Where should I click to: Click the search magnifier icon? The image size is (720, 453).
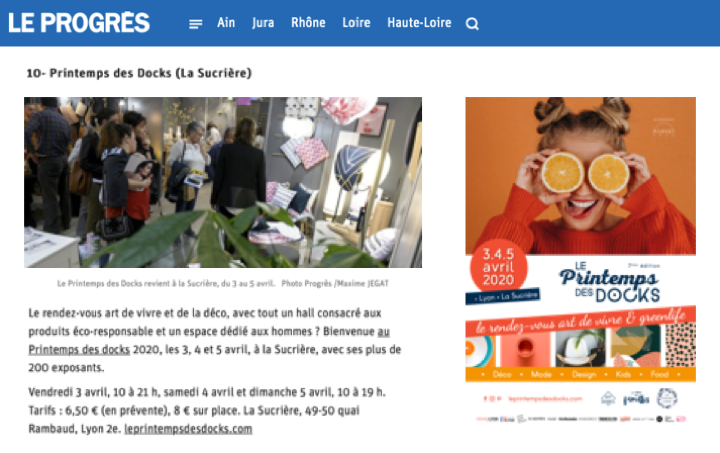tap(472, 24)
